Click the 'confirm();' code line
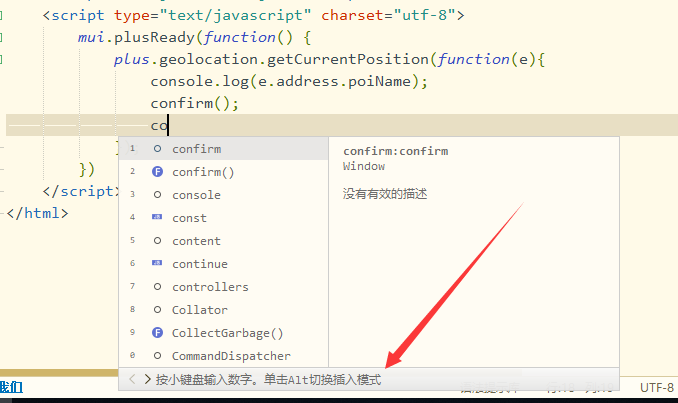Viewport: 678px width, 403px height. 195,104
